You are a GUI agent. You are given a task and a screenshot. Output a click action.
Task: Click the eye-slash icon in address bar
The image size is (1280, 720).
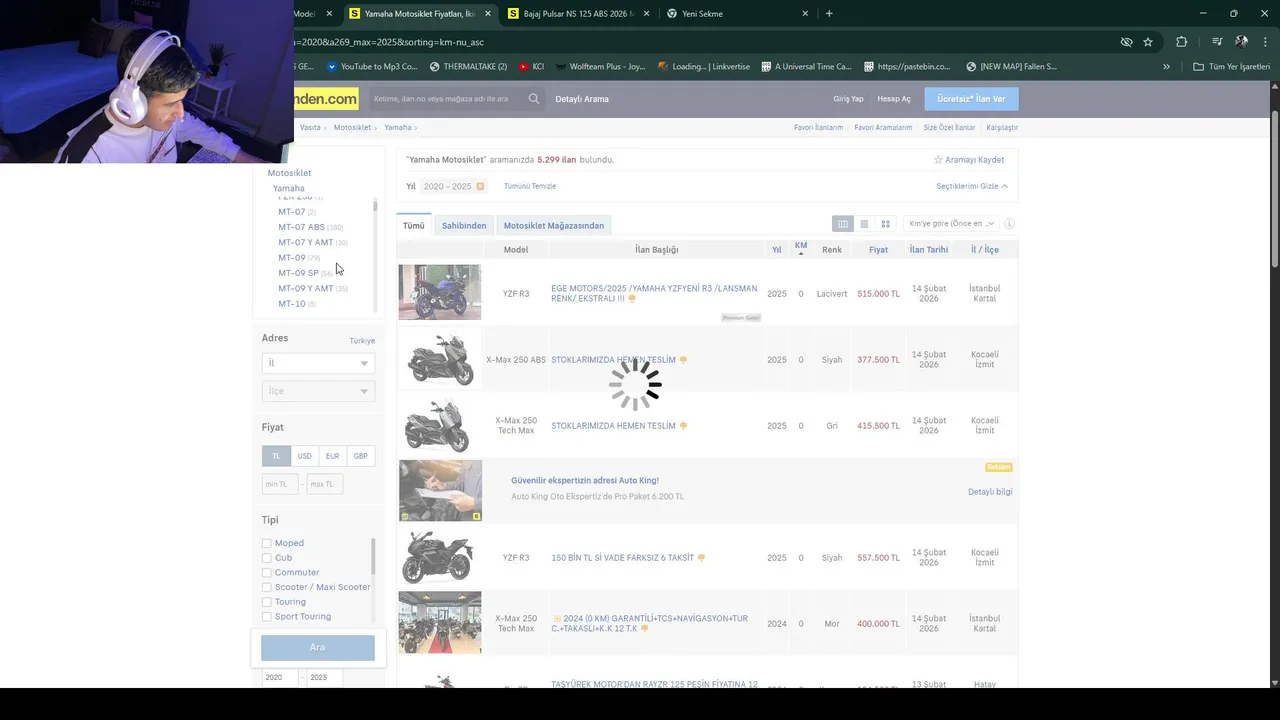click(x=1126, y=42)
